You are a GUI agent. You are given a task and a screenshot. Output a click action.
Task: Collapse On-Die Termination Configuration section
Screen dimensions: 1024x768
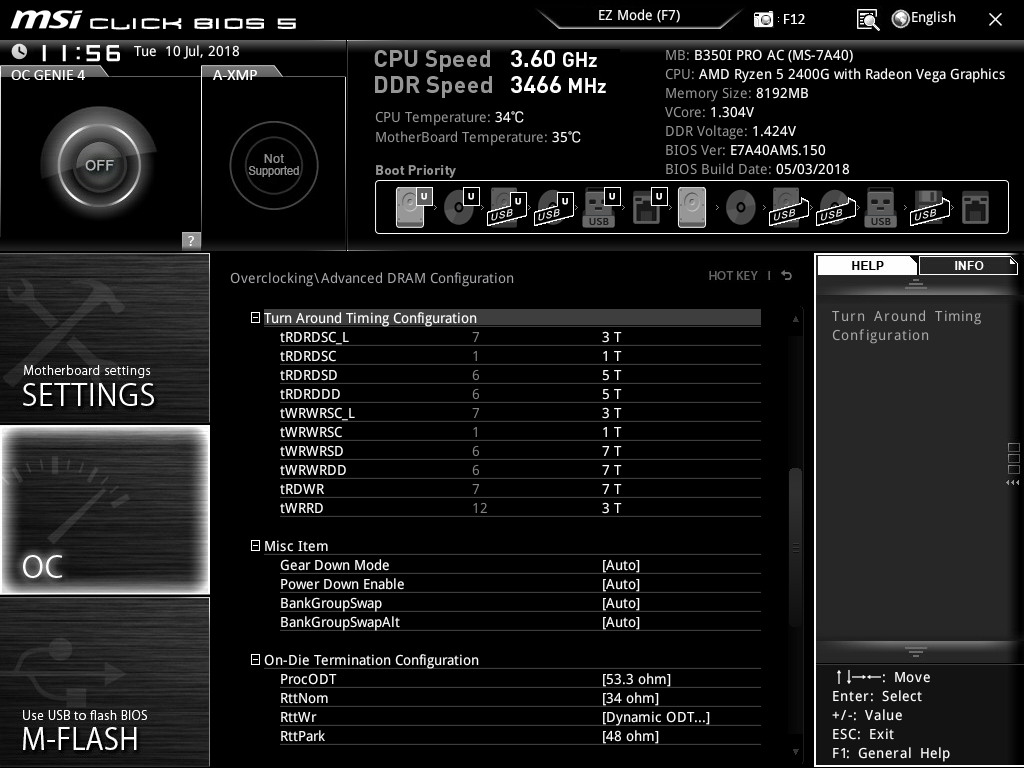(255, 660)
